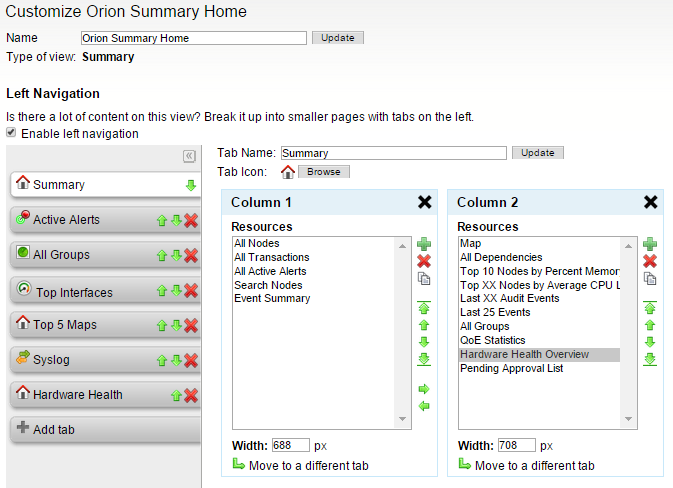Move Column 2 resource up one
Viewport: 673px width, 488px height.
[x=650, y=325]
